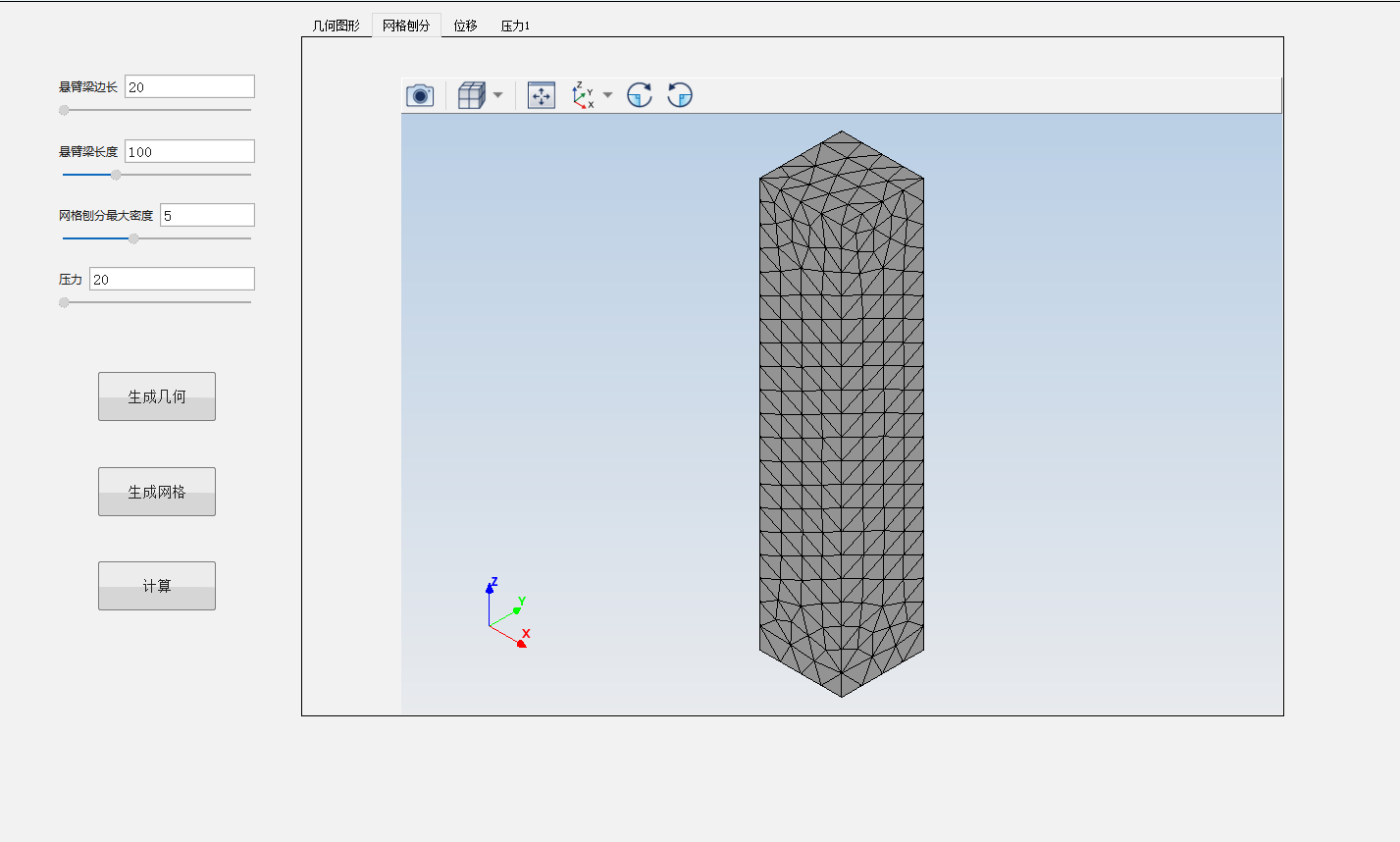Click the 悬臂梁边长 slider handle

(64, 110)
